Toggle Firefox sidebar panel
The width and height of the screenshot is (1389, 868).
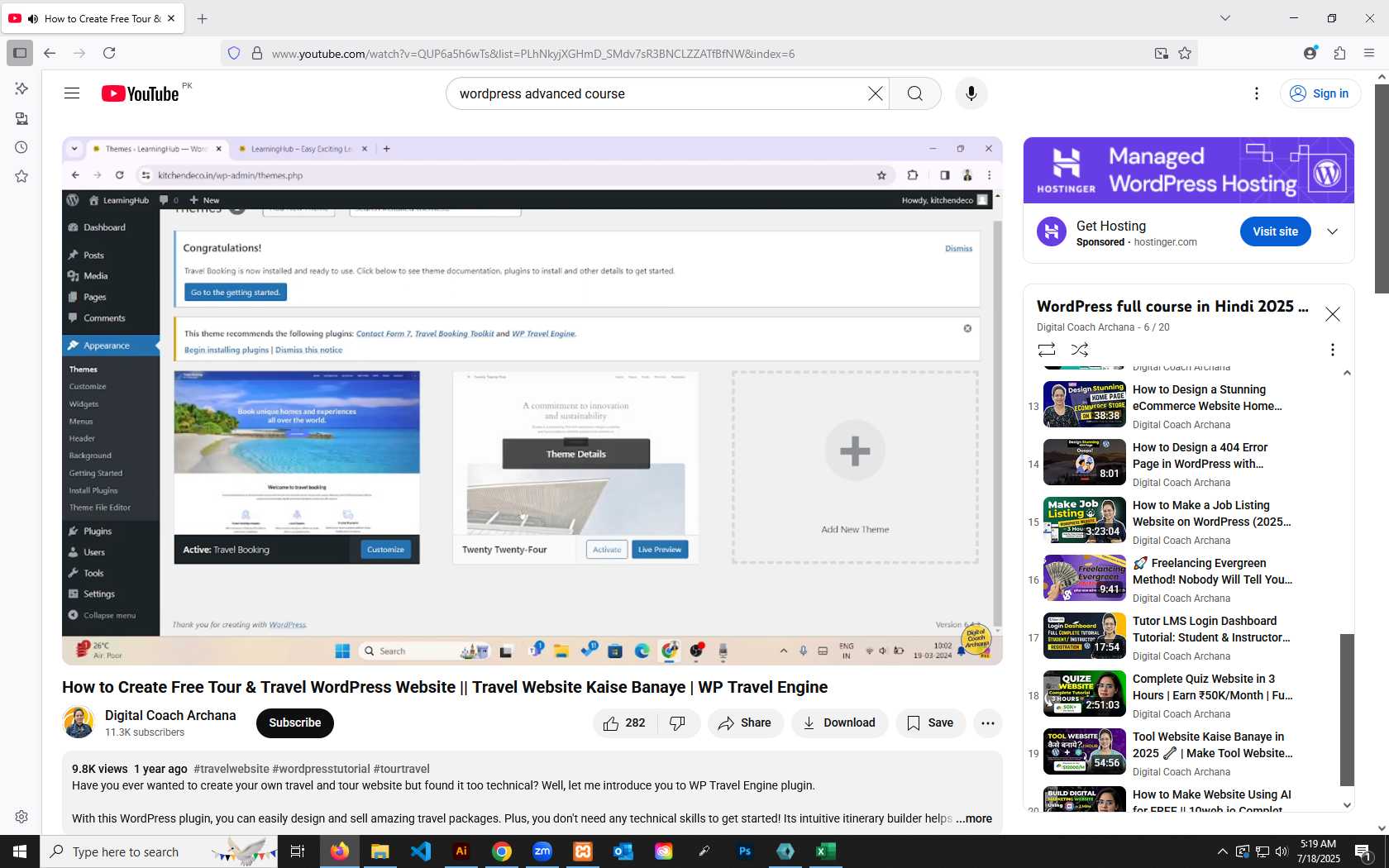coord(20,53)
